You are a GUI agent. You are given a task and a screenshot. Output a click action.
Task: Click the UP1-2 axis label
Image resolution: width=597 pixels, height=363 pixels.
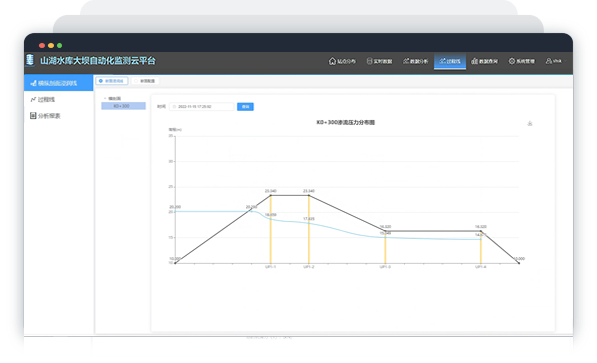(309, 267)
